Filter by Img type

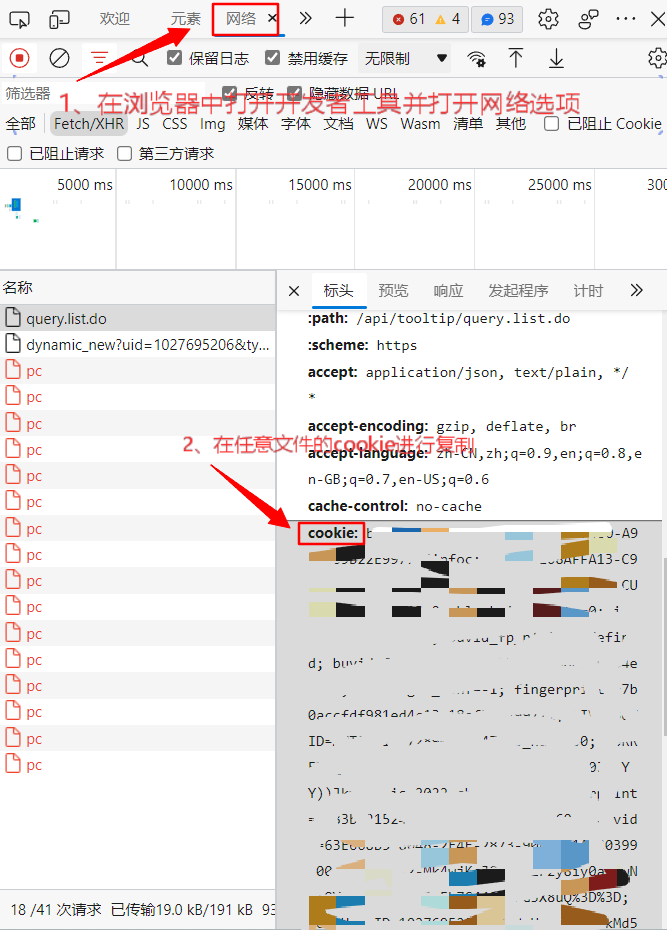(212, 124)
